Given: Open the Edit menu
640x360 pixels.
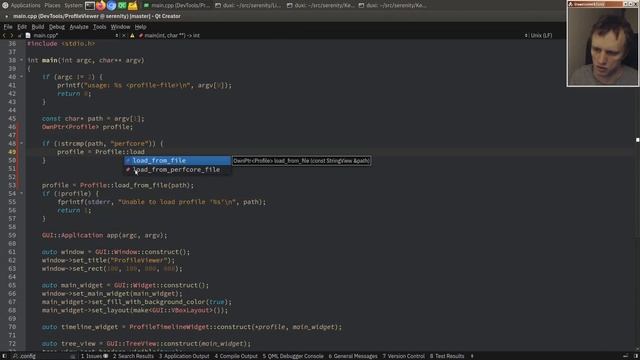Looking at the screenshot, I should (22, 27).
